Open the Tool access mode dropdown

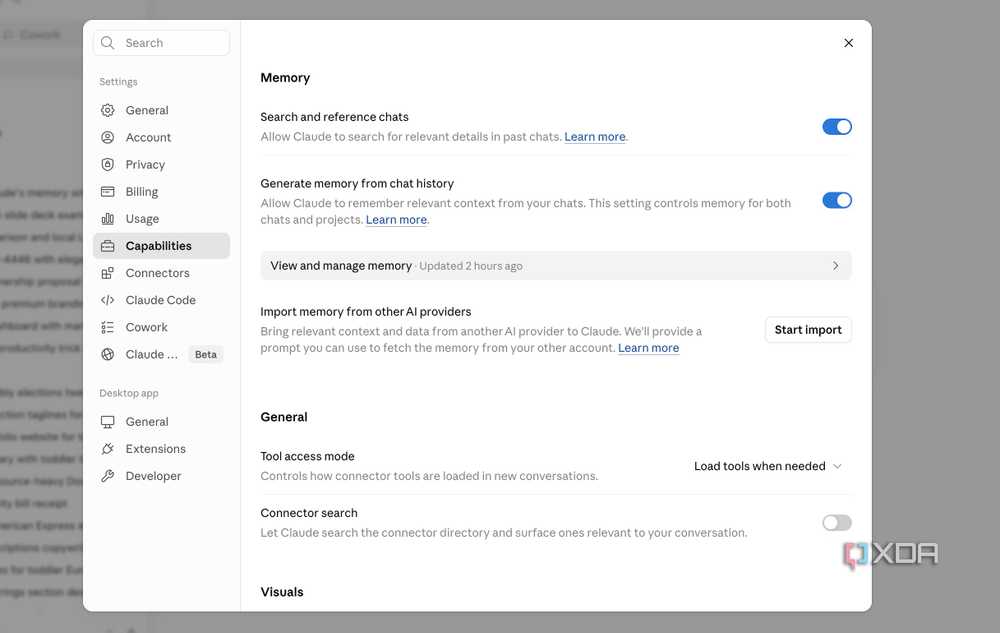click(x=768, y=466)
